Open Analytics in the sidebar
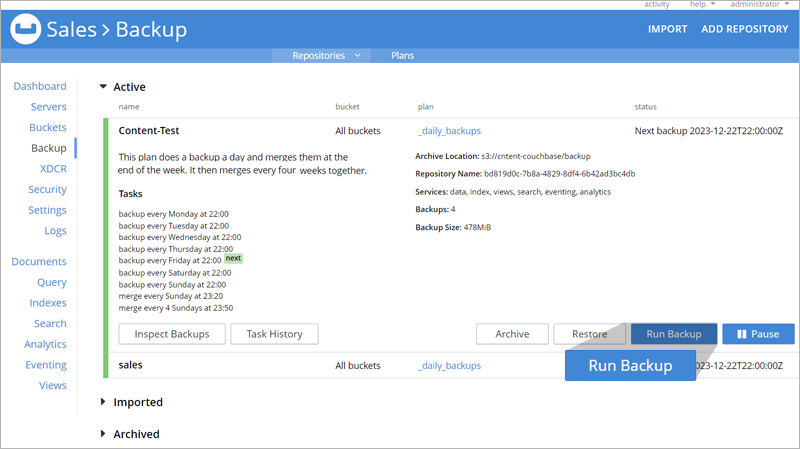The image size is (800, 449). 45,344
